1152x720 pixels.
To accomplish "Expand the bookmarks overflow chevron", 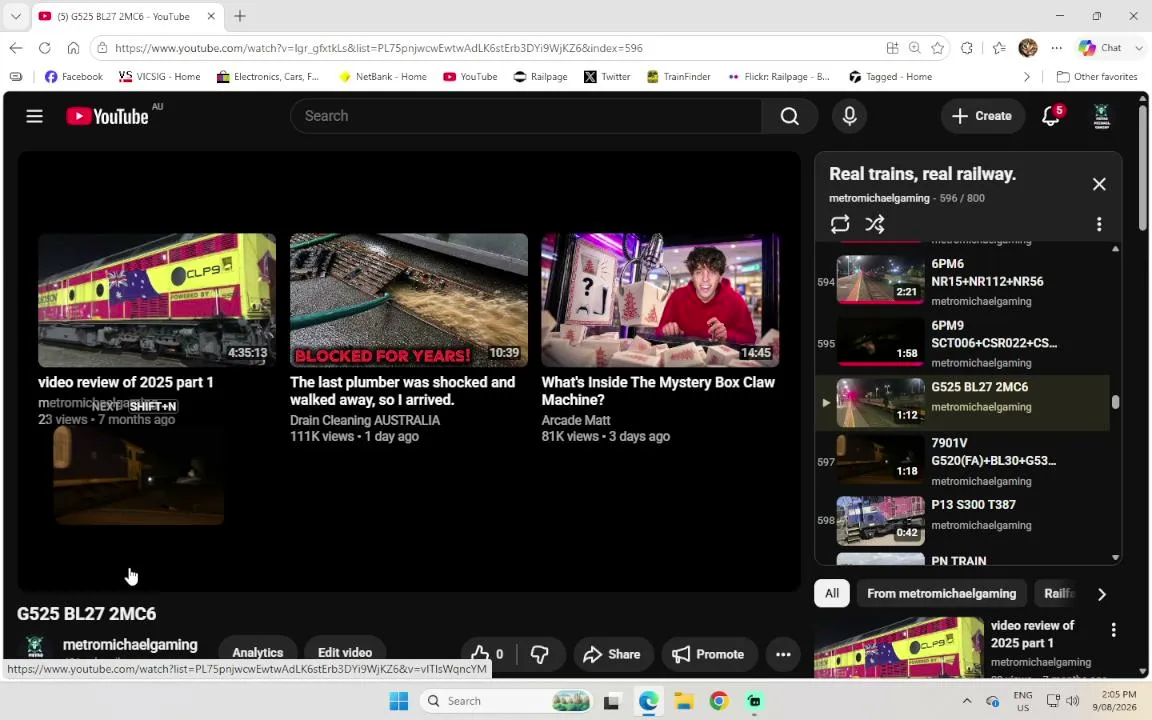I will (1026, 76).
